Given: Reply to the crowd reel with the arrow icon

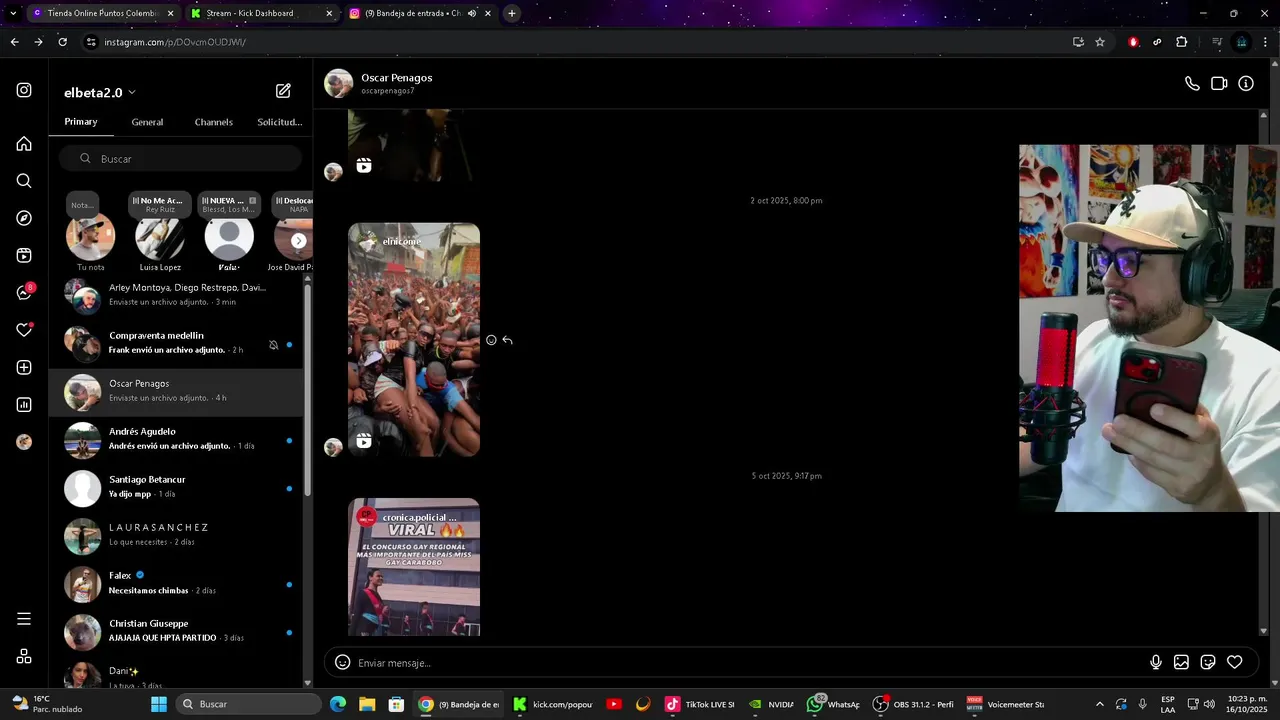Looking at the screenshot, I should click(507, 340).
